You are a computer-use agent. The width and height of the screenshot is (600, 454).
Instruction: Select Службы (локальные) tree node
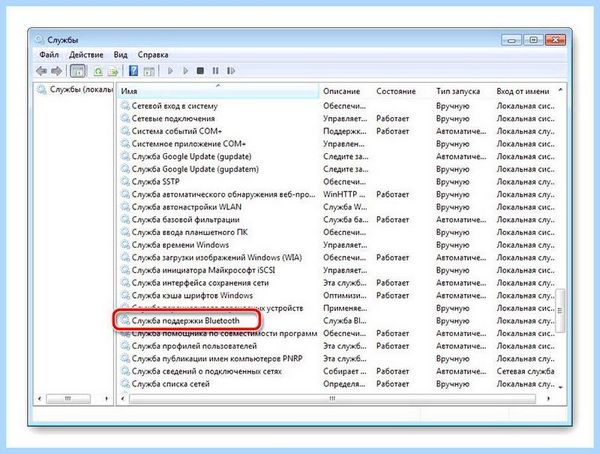coord(75,90)
